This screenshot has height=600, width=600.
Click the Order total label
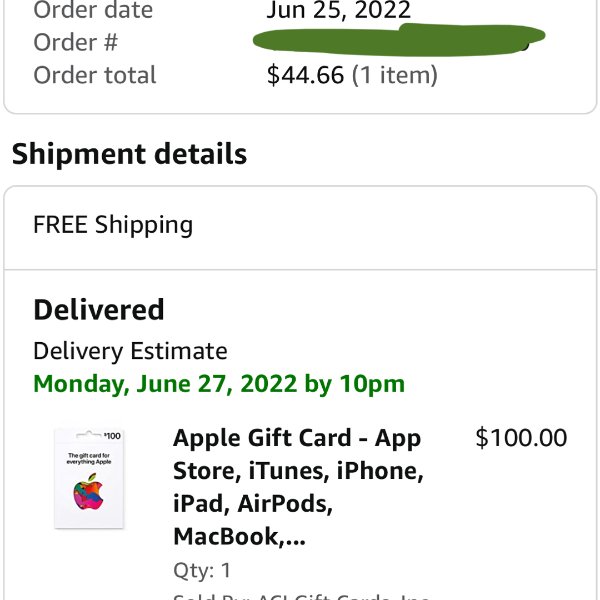pos(95,75)
